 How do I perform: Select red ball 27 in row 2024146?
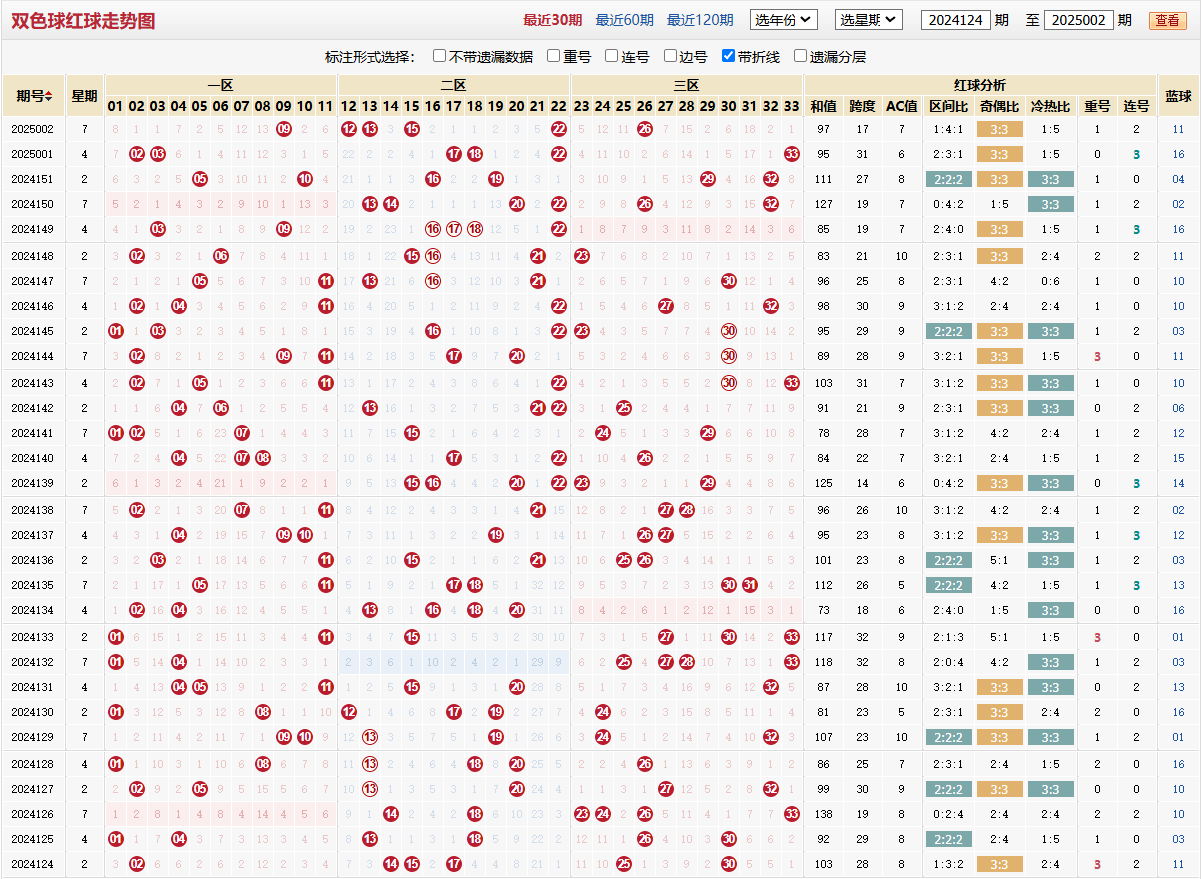pyautogui.click(x=666, y=306)
